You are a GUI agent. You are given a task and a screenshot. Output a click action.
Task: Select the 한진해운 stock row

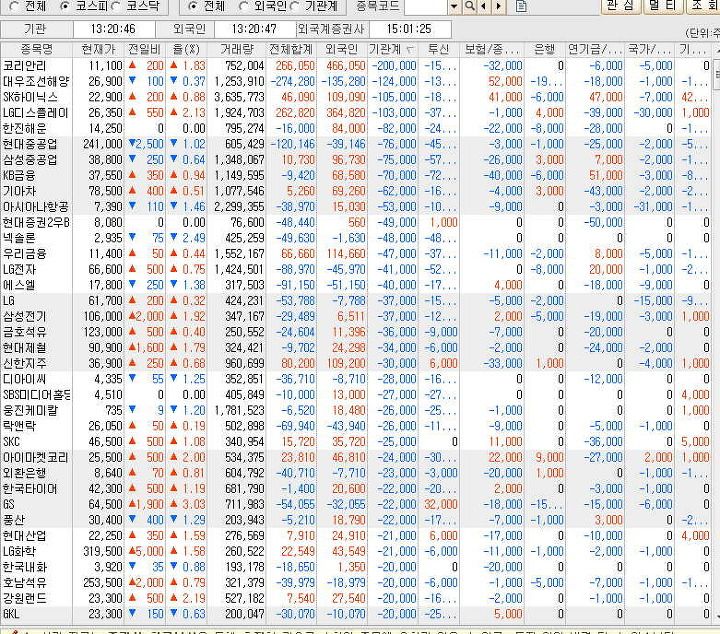356,128
